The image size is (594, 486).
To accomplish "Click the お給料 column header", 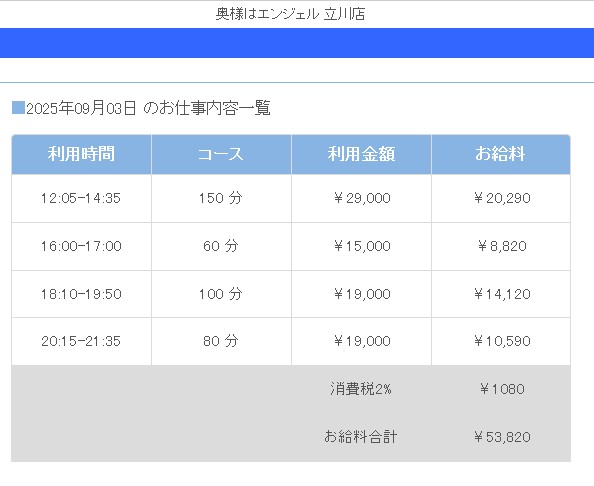I will pyautogui.click(x=501, y=154).
